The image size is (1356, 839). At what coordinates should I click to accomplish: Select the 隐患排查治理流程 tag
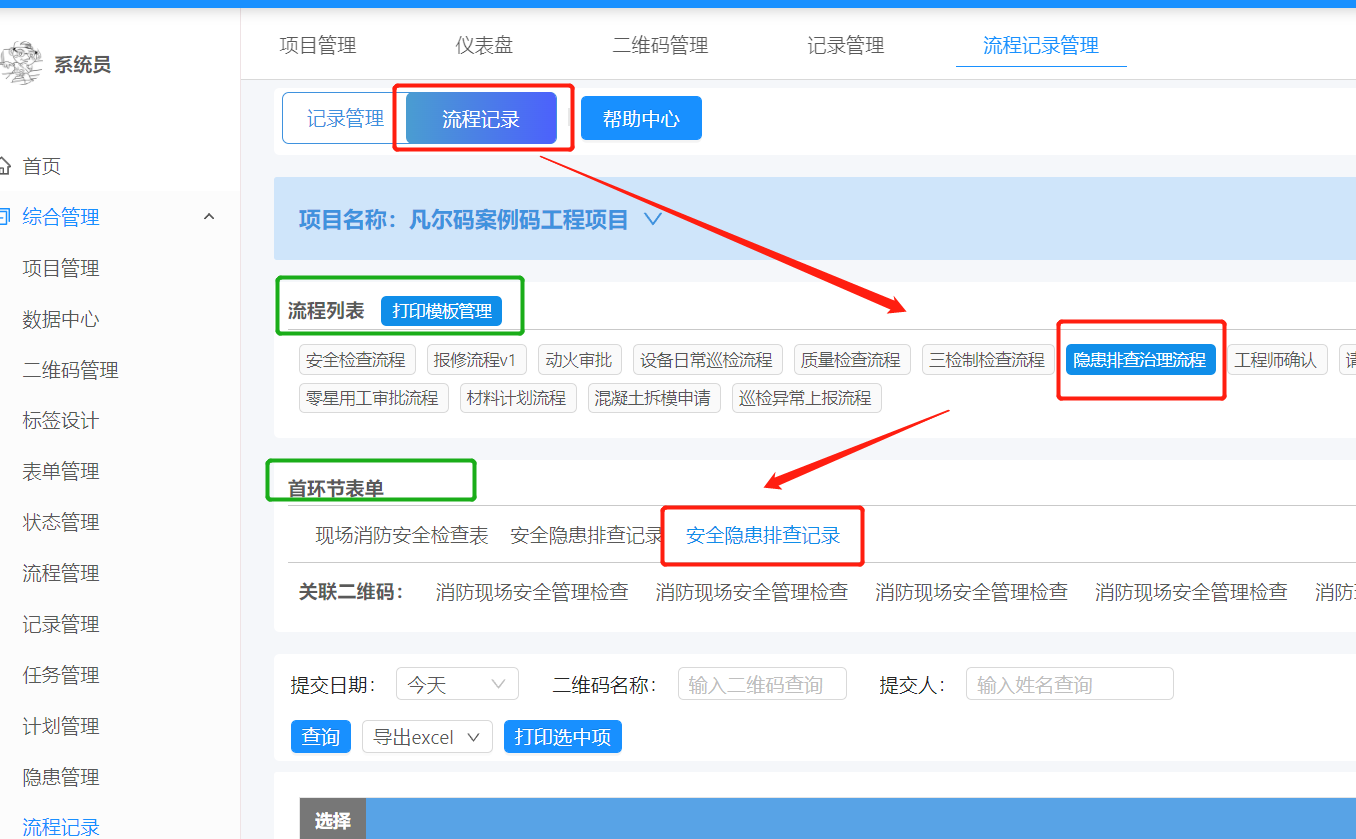click(x=1140, y=360)
